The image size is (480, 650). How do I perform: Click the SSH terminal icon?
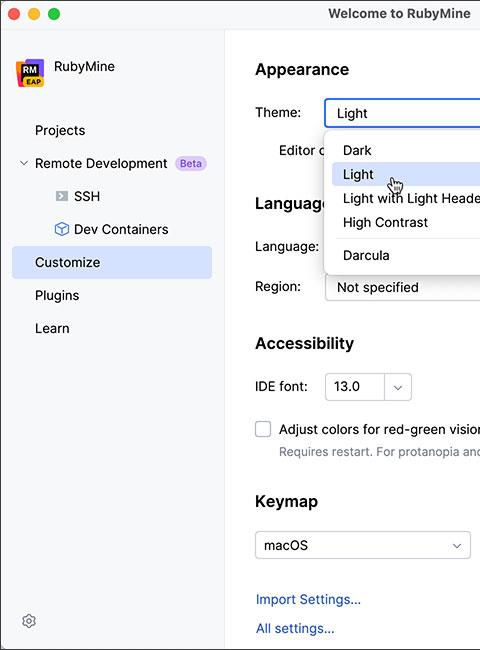click(x=62, y=196)
